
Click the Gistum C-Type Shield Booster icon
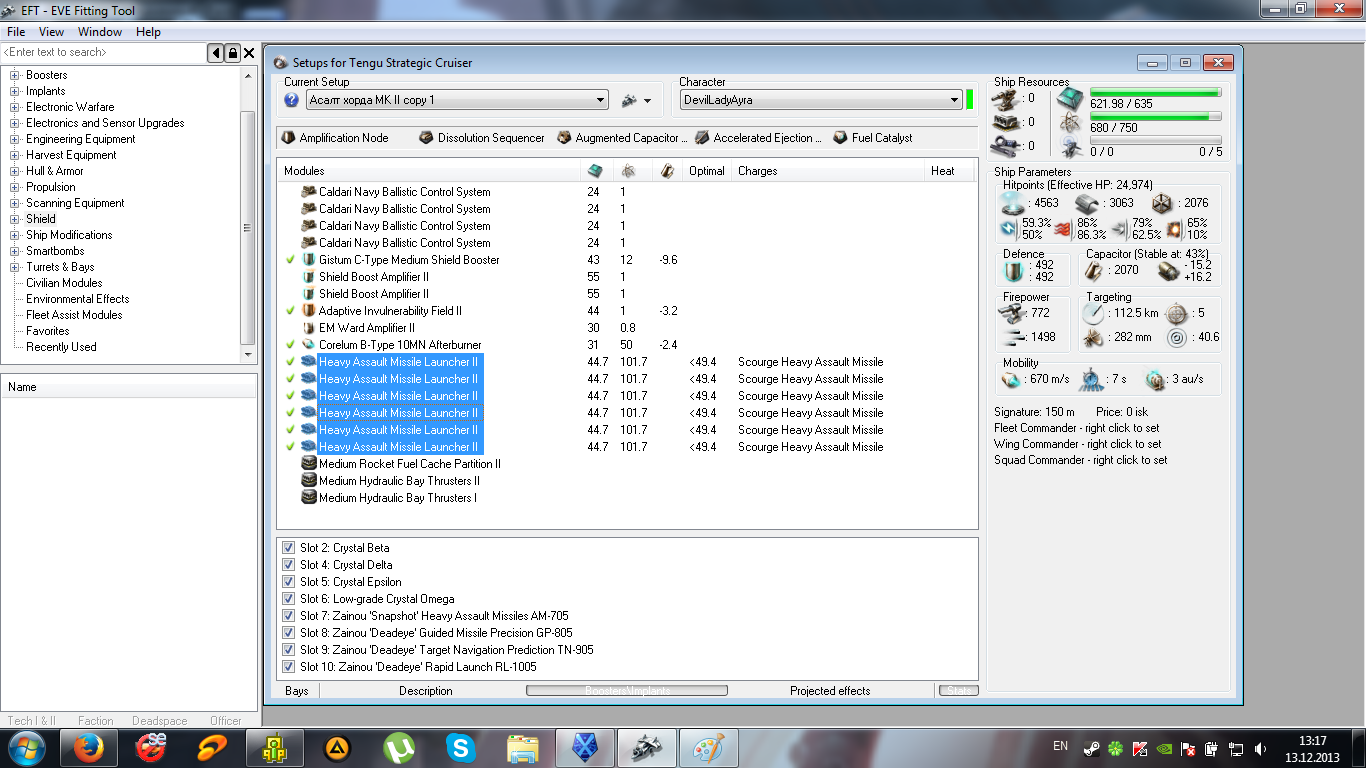pyautogui.click(x=309, y=260)
